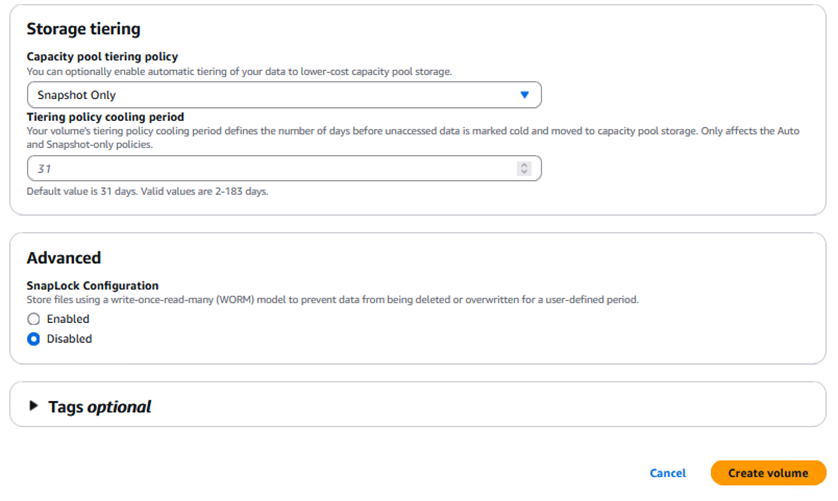Click the blue dropdown arrow beside Snapshot Only
838x501 pixels.
525,95
